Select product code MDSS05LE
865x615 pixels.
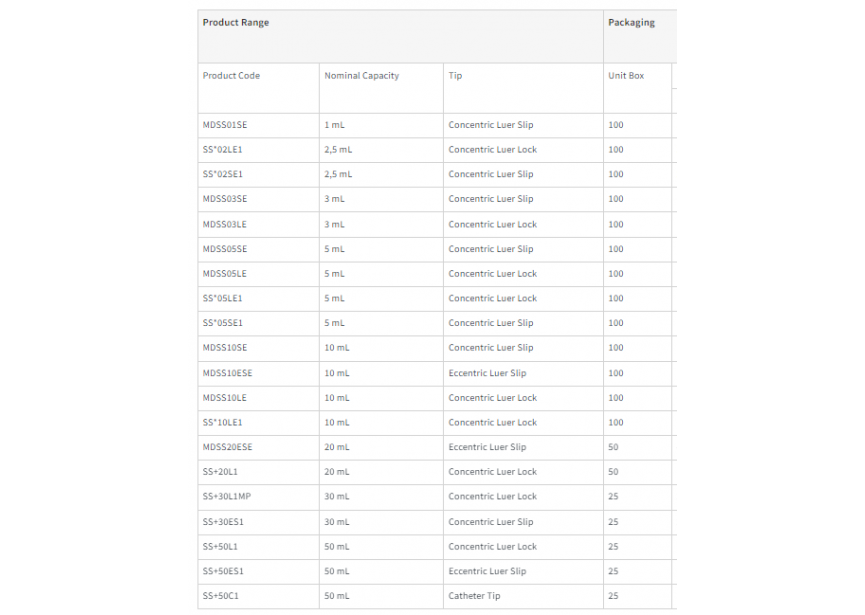225,274
